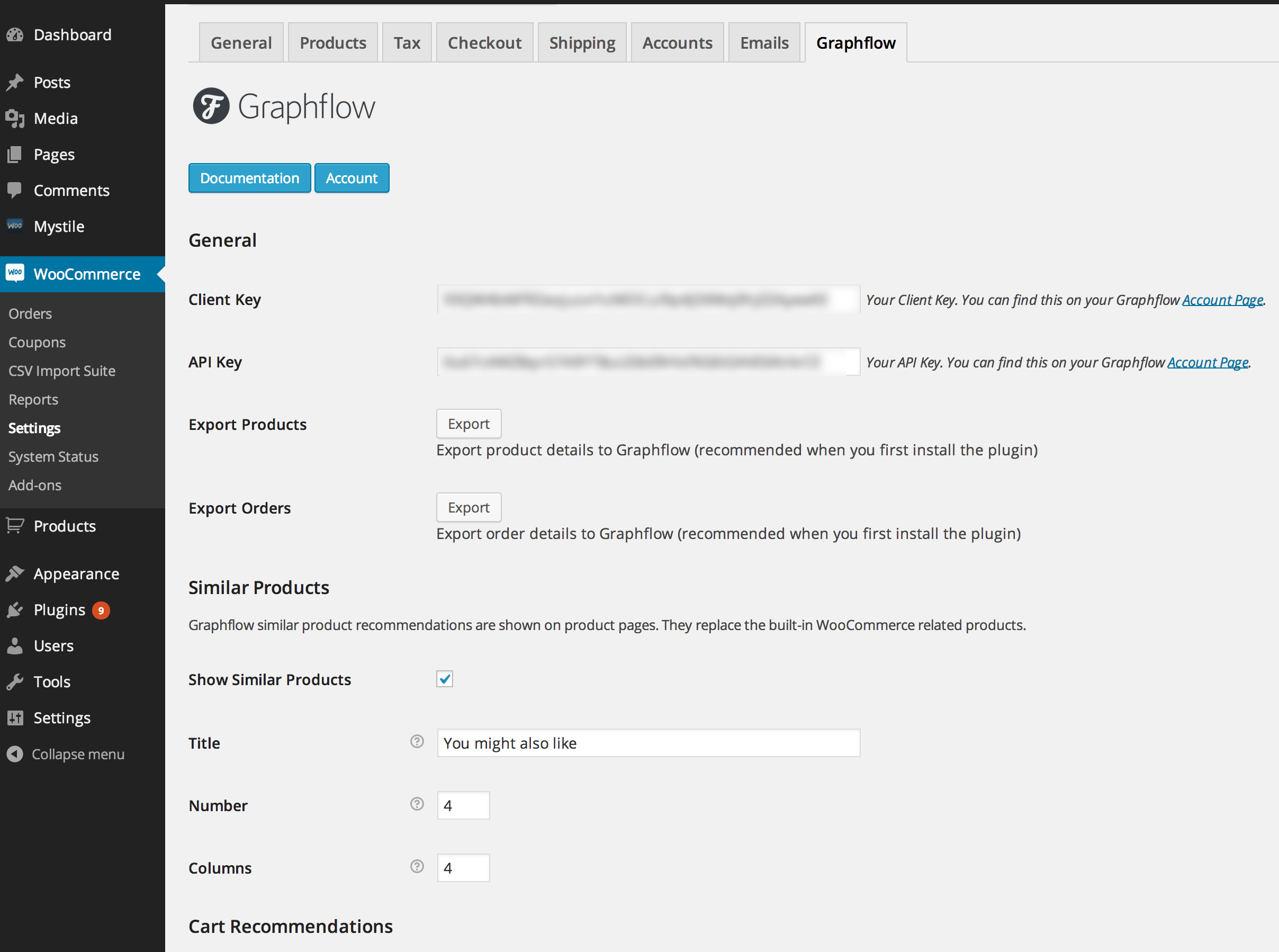Viewport: 1279px width, 952px height.
Task: Click the Posts pushpin icon
Action: [15, 83]
